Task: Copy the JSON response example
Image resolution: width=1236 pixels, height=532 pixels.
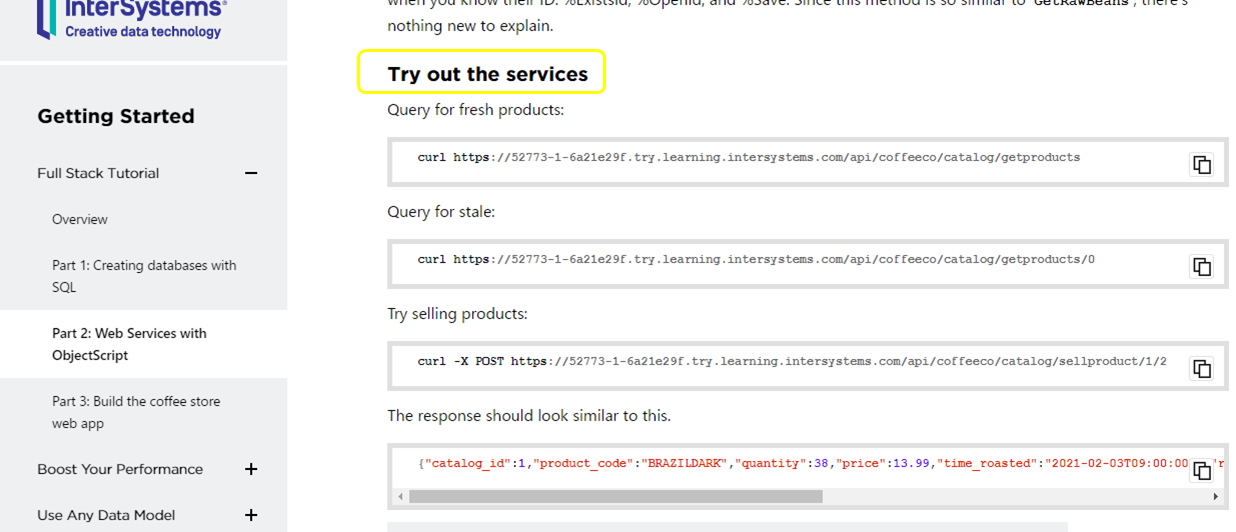Action: (1201, 471)
